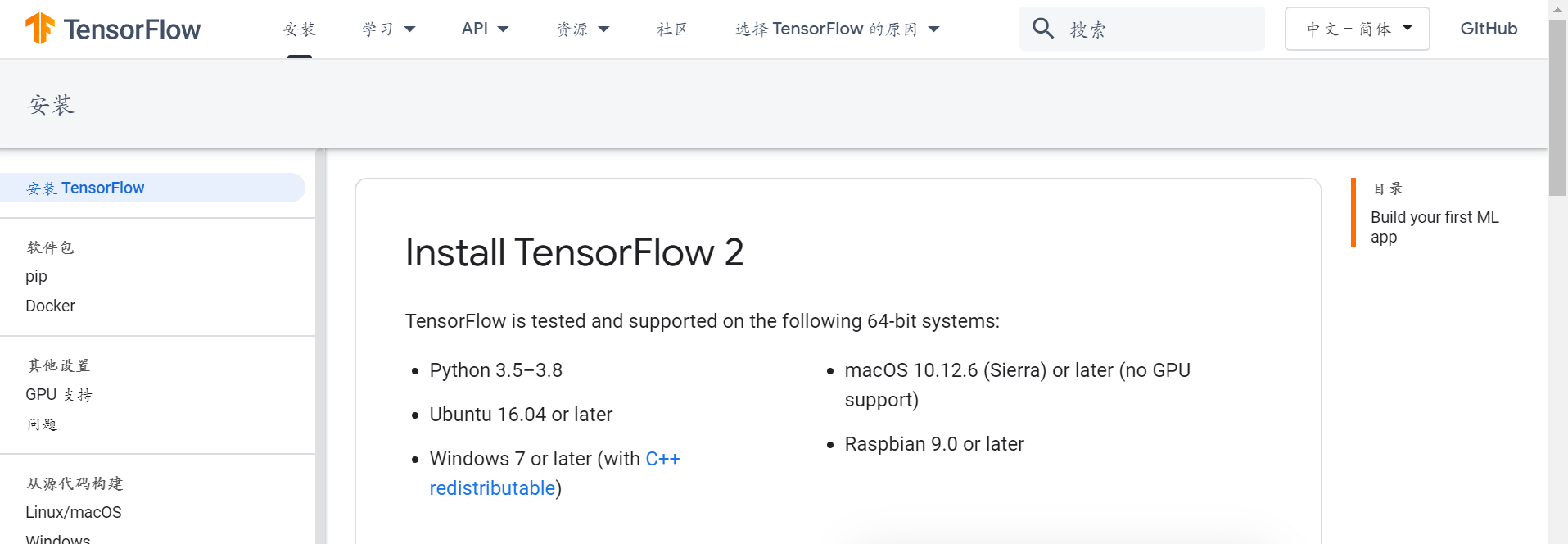Jump to Build your first ML app section
Viewport: 1568px width, 544px height.
pos(1434,227)
